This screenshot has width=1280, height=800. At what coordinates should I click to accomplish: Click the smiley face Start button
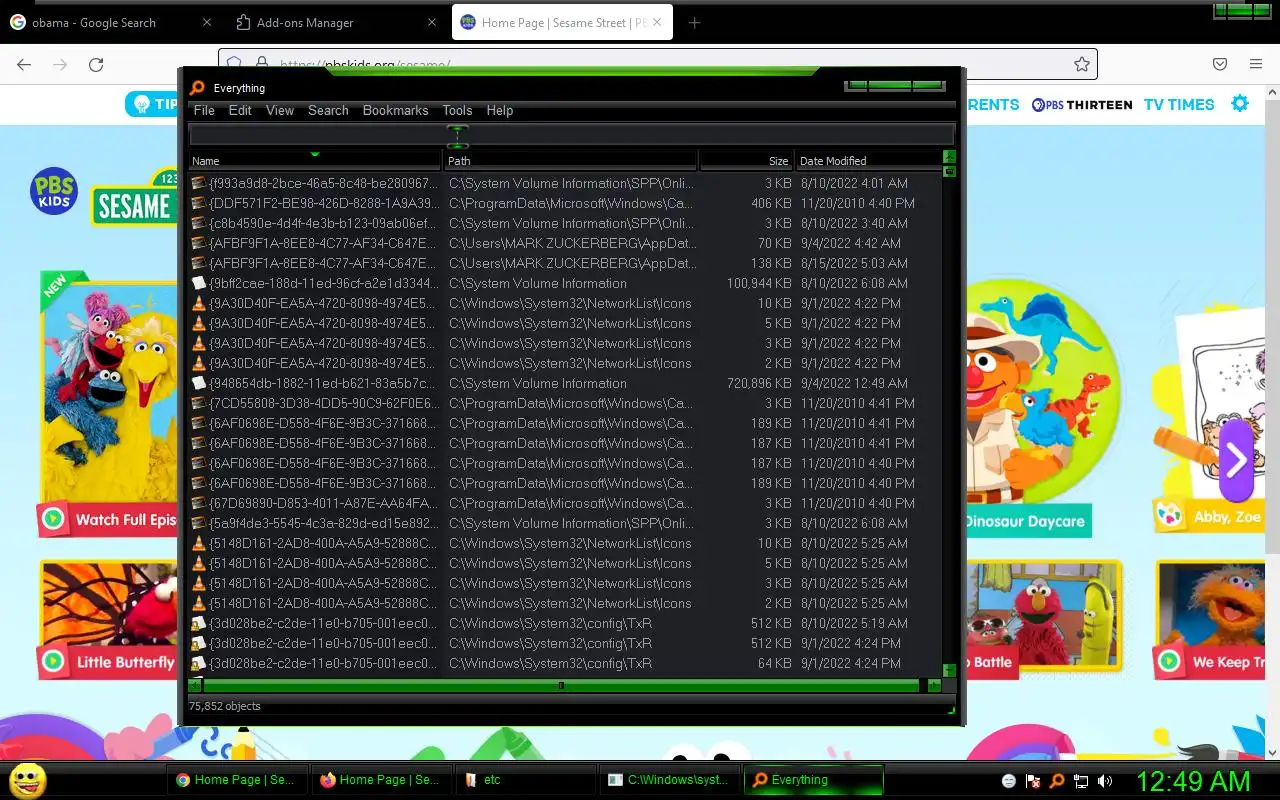tap(27, 780)
